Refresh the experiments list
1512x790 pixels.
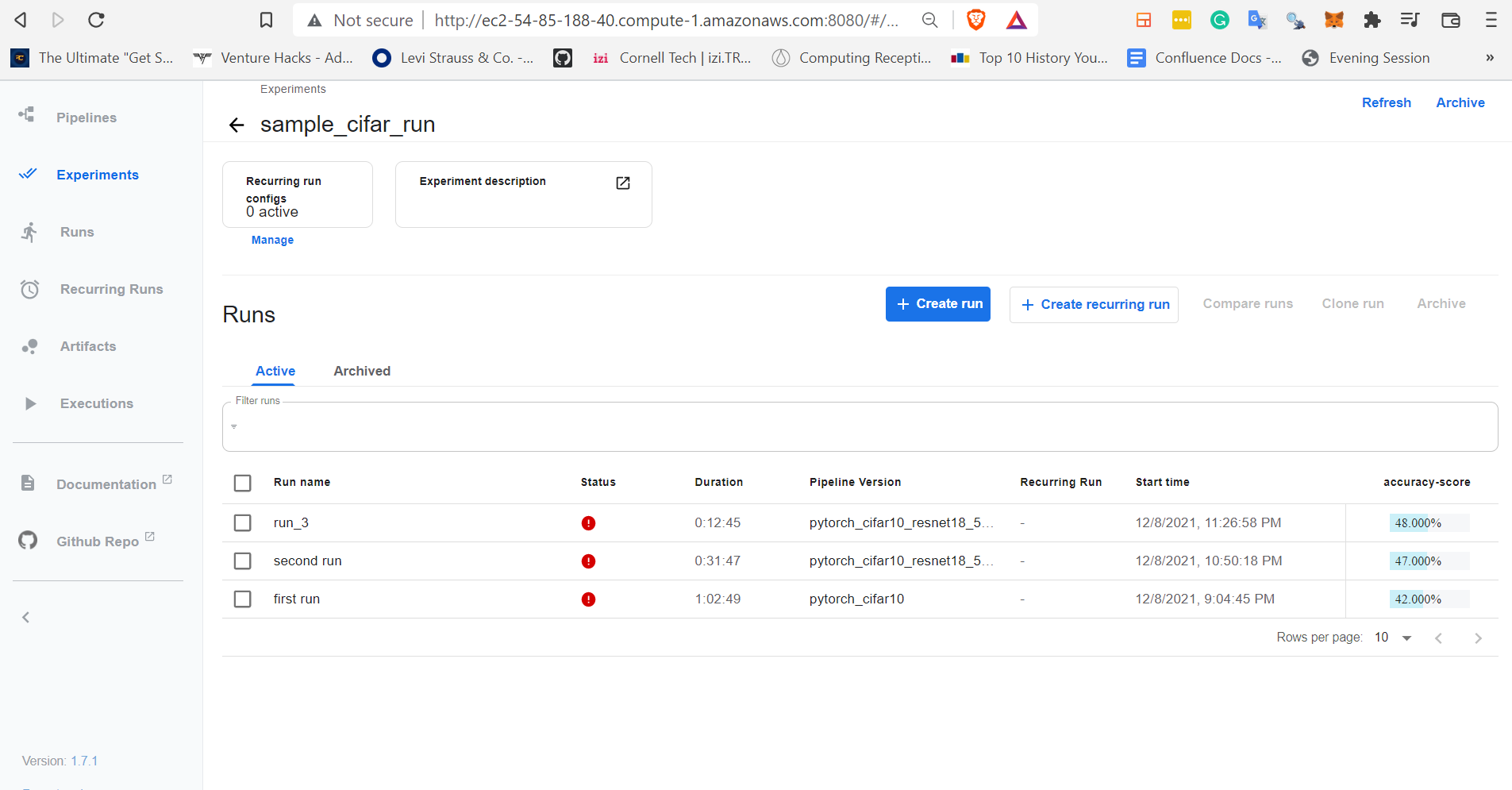tap(1386, 102)
